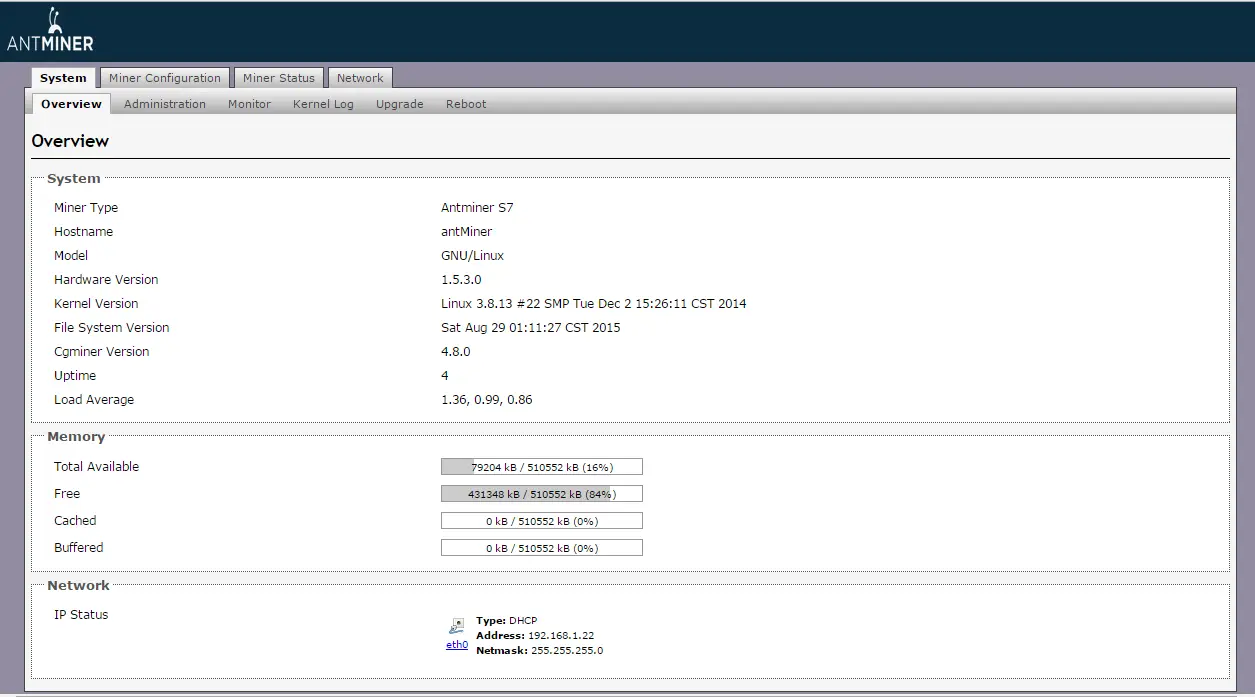Click the Overview page heading
1255x697 pixels.
(70, 141)
